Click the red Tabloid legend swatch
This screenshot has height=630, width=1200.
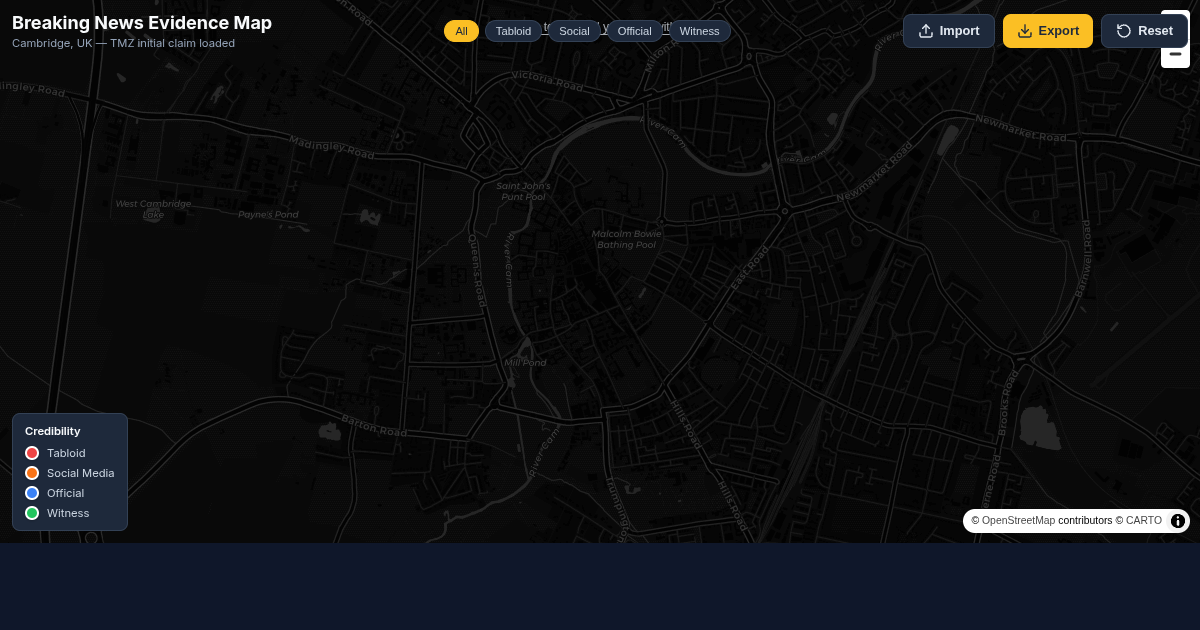32,453
